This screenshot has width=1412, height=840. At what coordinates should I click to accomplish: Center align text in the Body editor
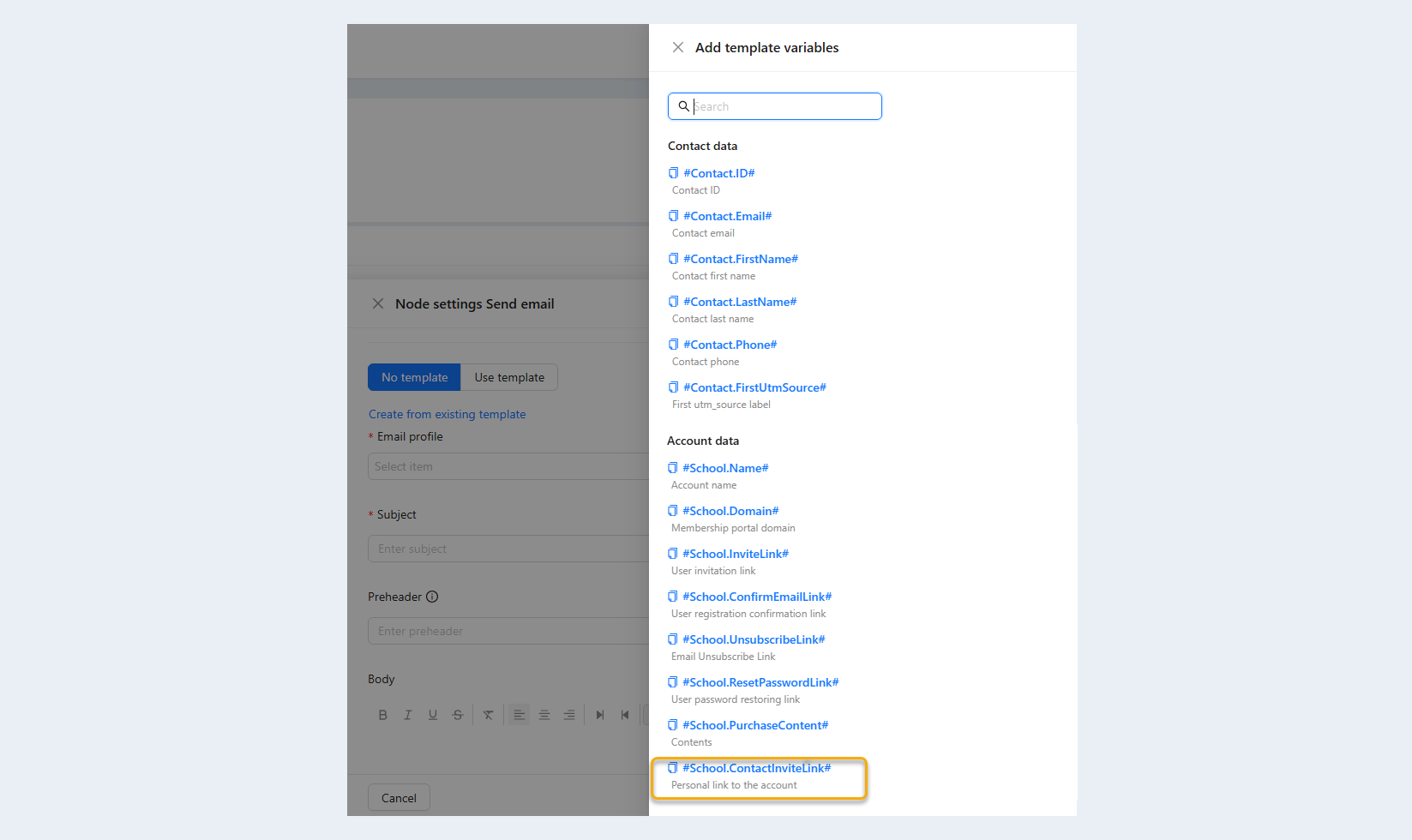pos(544,715)
